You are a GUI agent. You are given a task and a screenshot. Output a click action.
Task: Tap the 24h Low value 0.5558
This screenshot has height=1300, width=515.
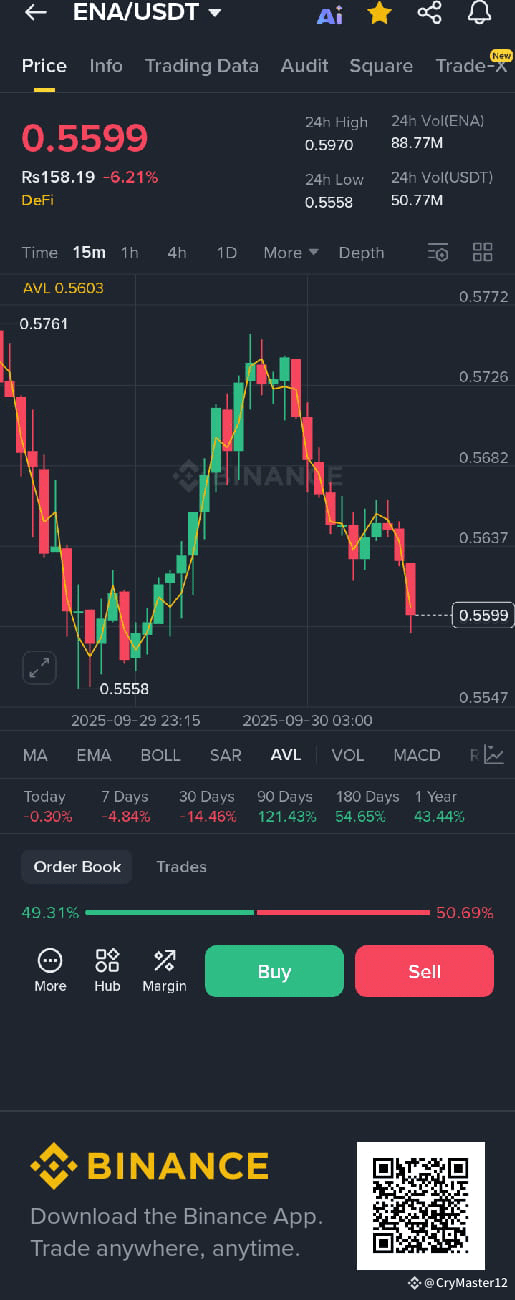(329, 203)
